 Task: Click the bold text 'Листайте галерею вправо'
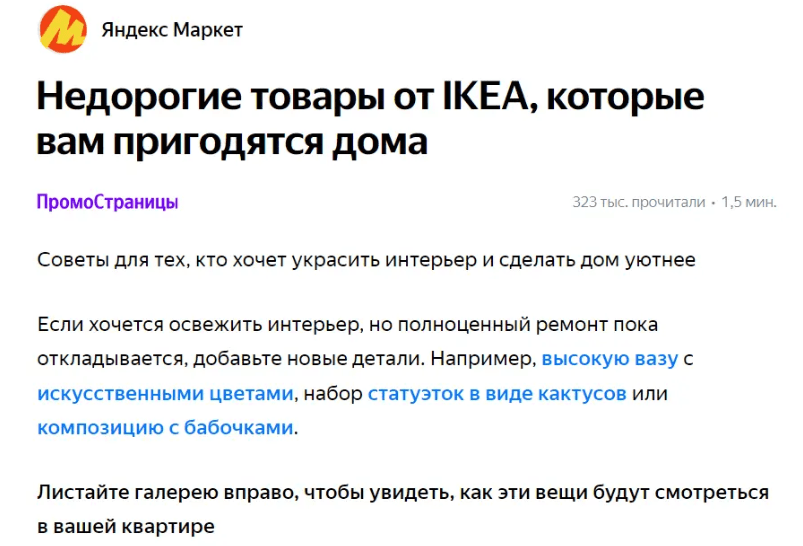pos(168,492)
